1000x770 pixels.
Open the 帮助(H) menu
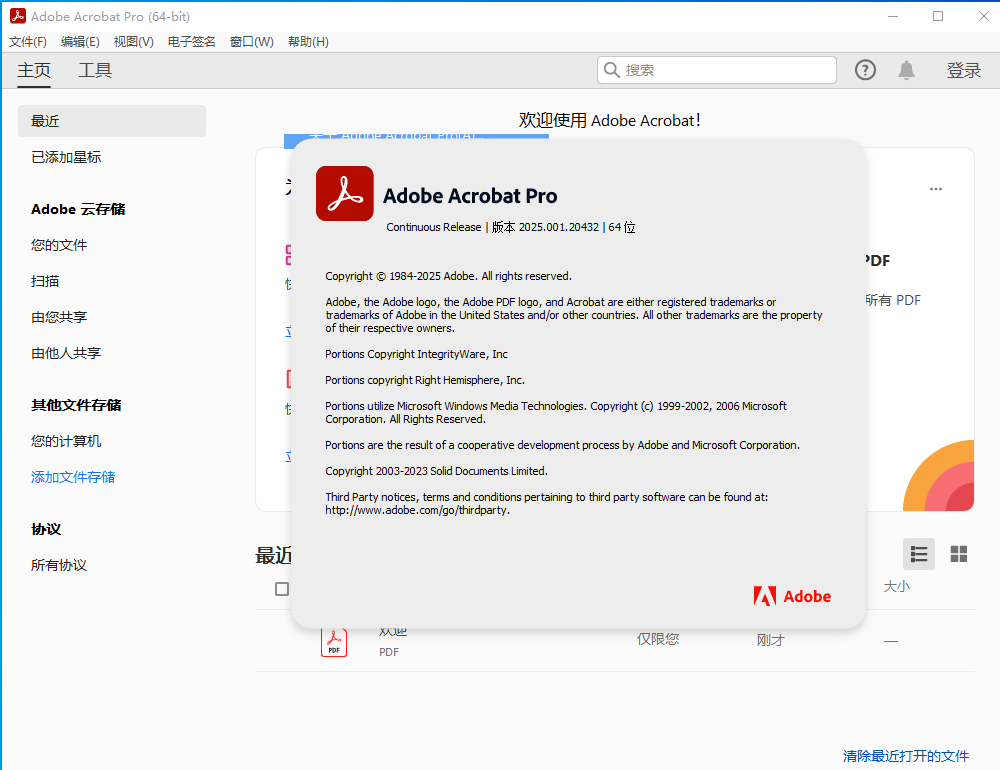(309, 41)
